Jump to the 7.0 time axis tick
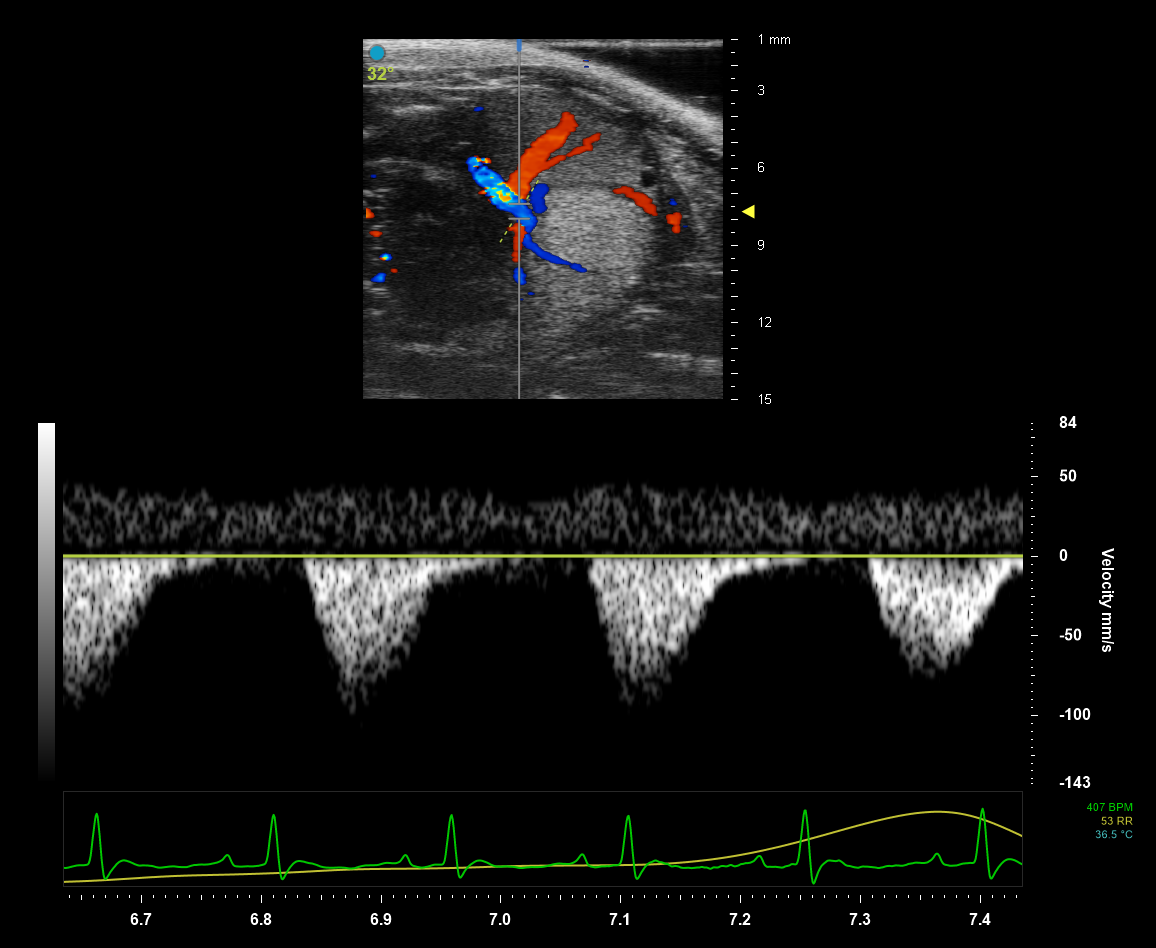Viewport: 1156px width, 948px height. 500,919
